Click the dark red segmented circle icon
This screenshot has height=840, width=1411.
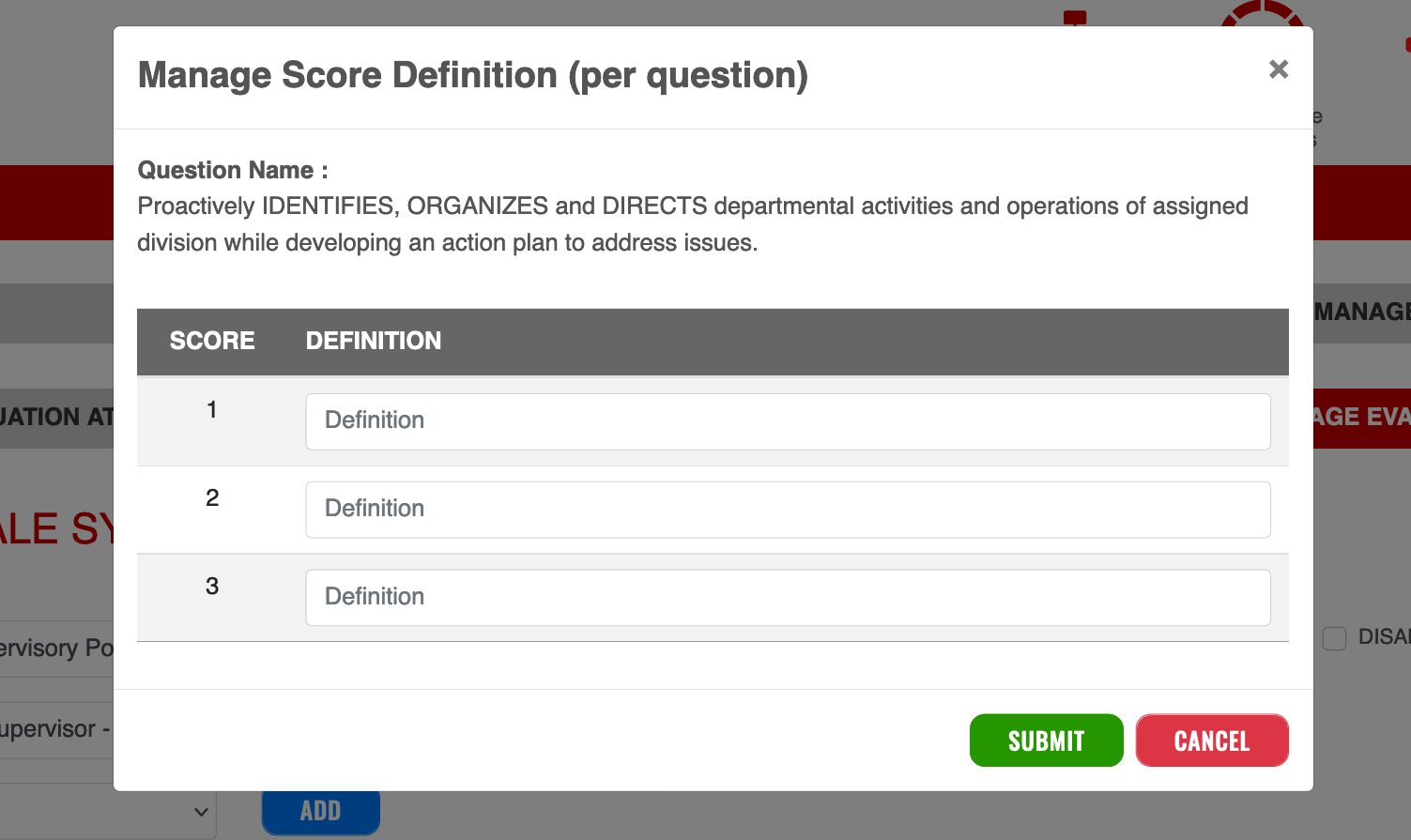click(1263, 13)
